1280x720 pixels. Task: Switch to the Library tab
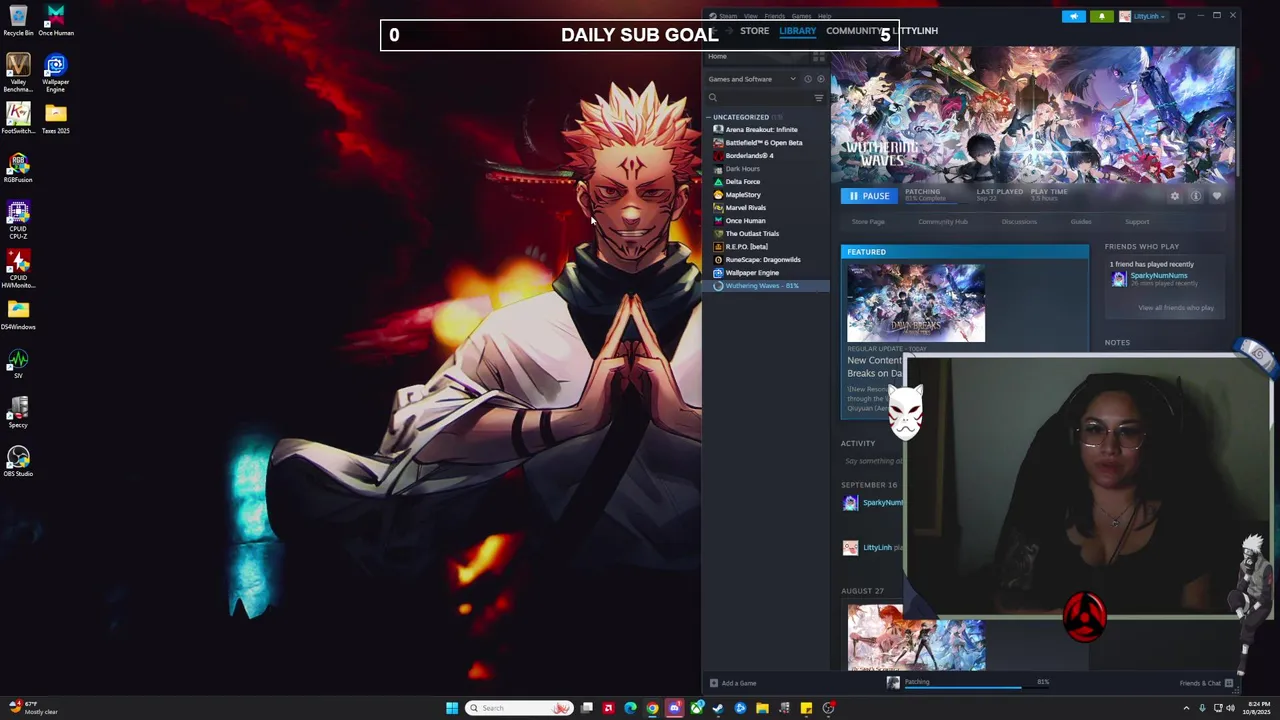[797, 31]
